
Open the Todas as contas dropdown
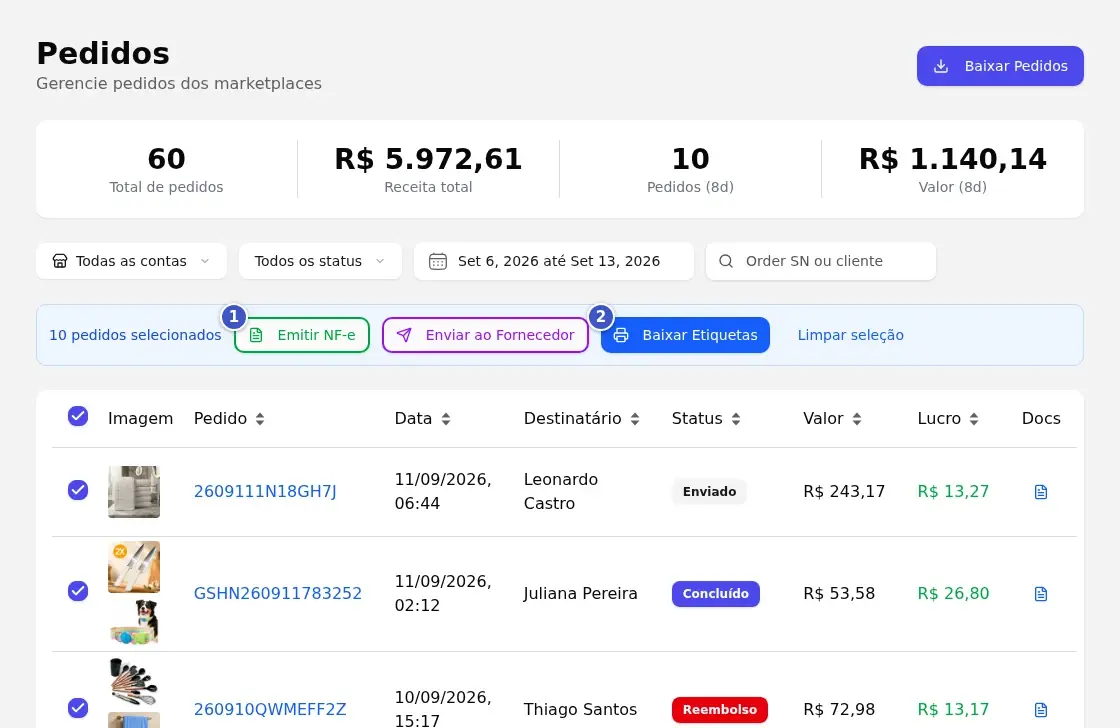pos(131,261)
